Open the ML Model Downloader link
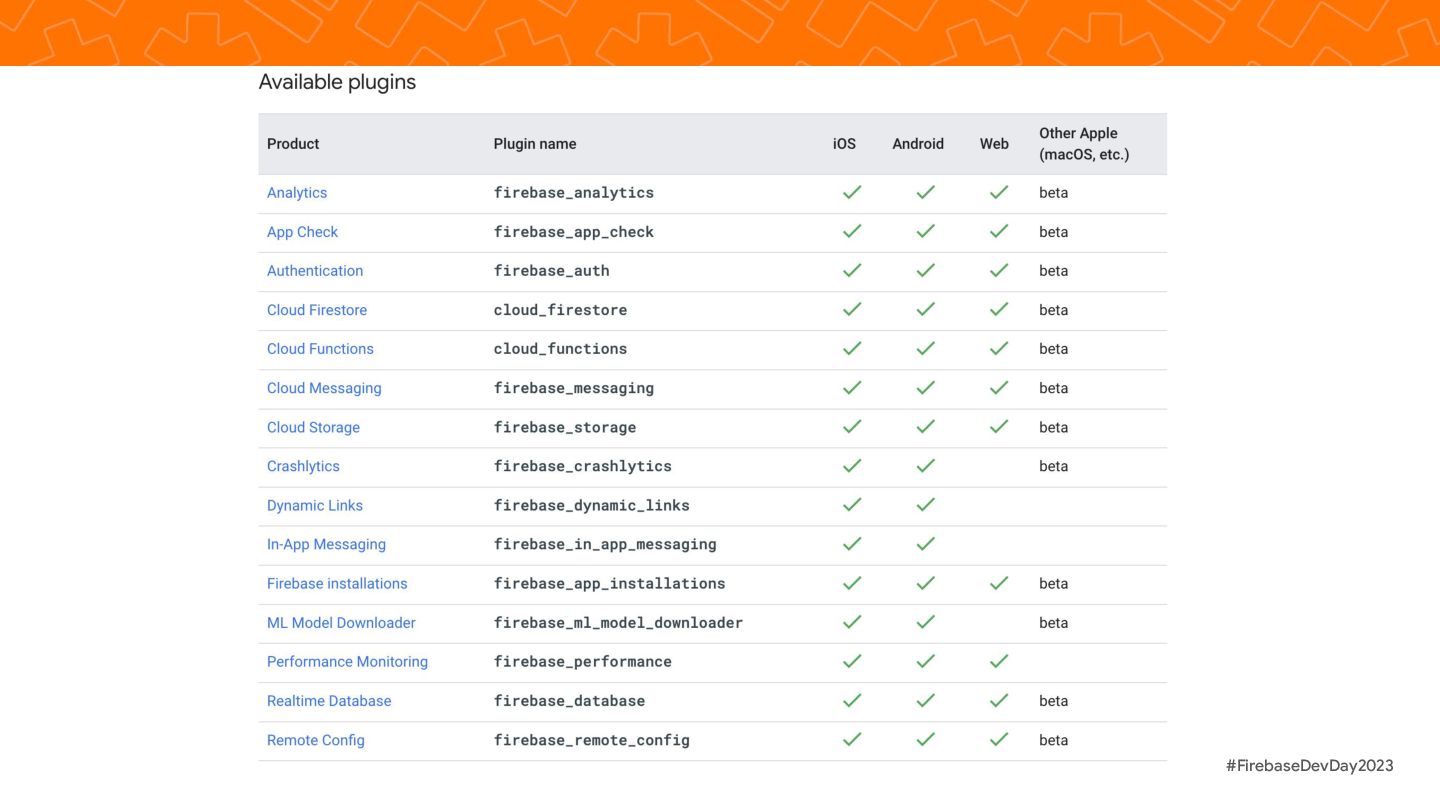 pos(341,622)
